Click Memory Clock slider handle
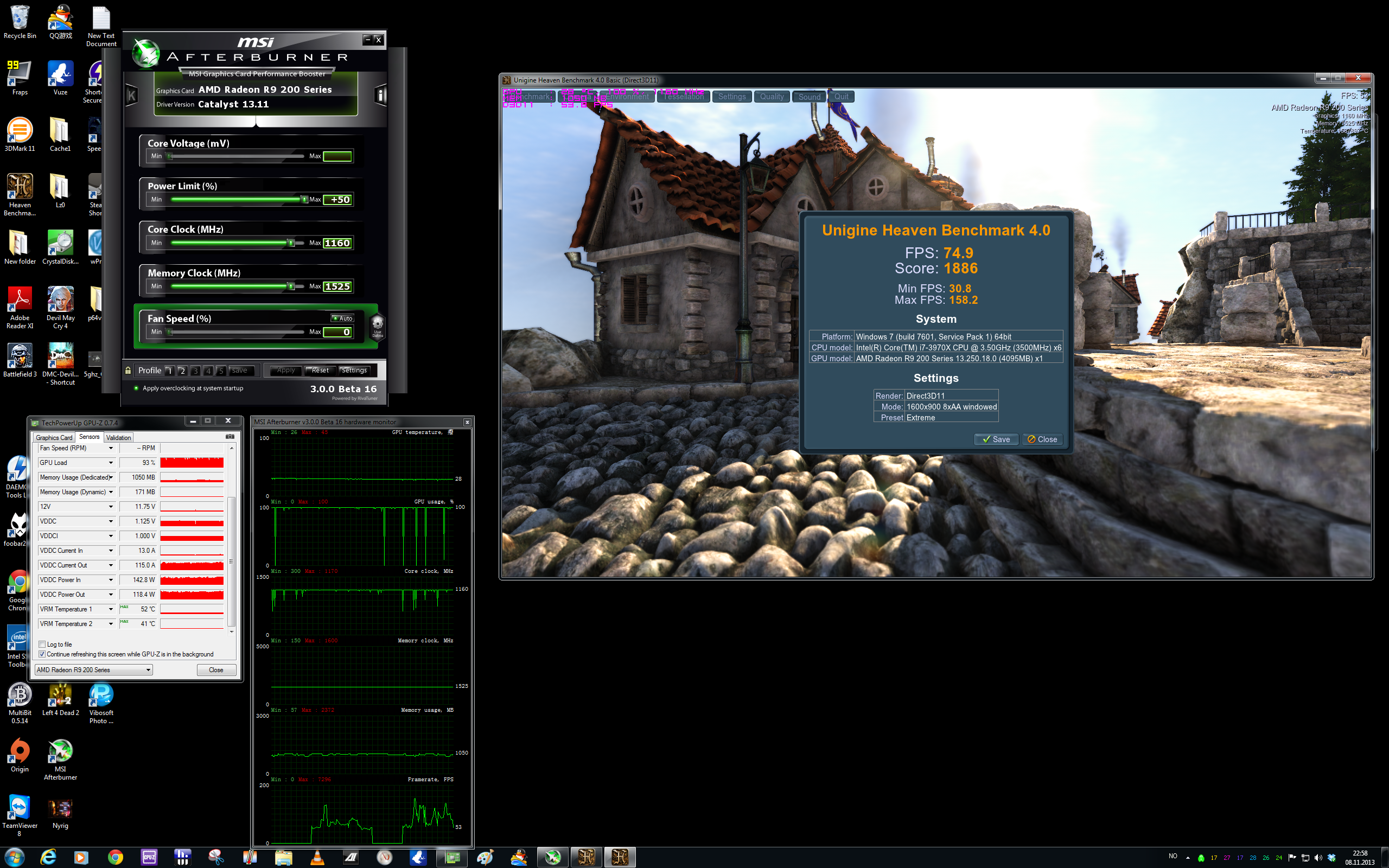This screenshot has width=1389, height=868. (291, 286)
